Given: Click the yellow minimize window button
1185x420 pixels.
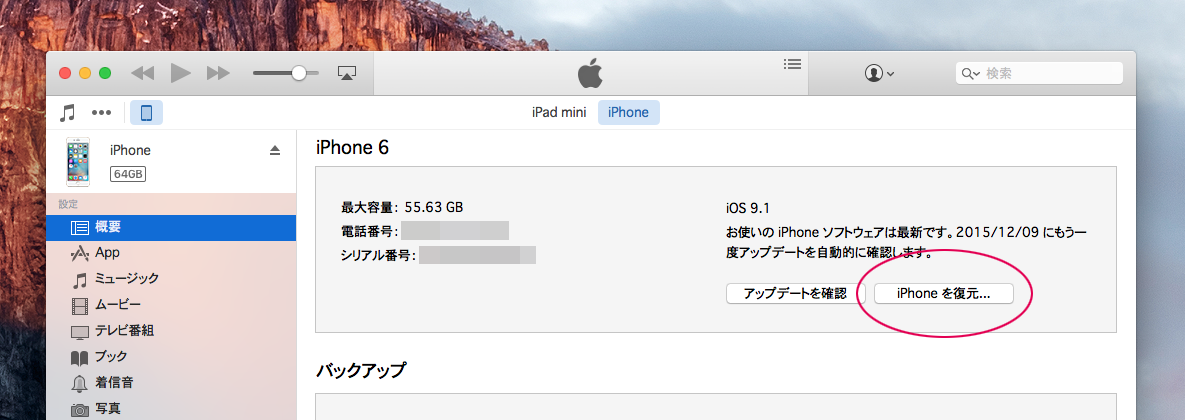Looking at the screenshot, I should (x=85, y=73).
